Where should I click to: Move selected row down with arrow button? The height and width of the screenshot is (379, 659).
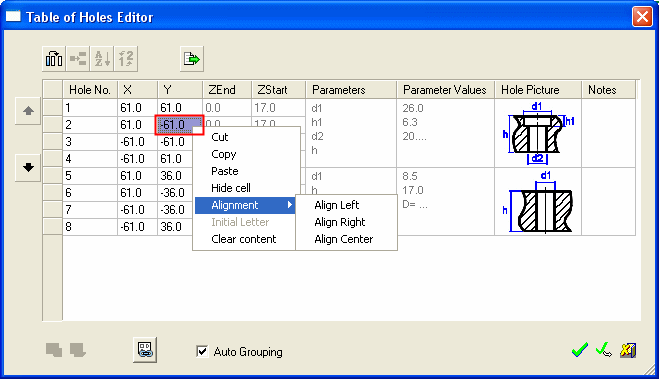point(28,168)
